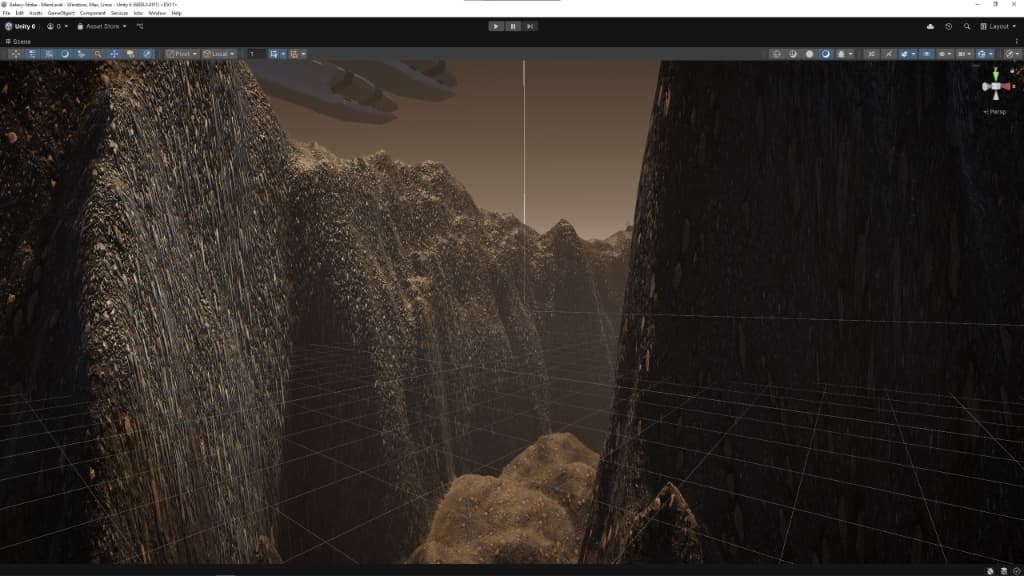The height and width of the screenshot is (576, 1024).
Task: Toggle the Gizmos button
Action: pyautogui.click(x=982, y=54)
